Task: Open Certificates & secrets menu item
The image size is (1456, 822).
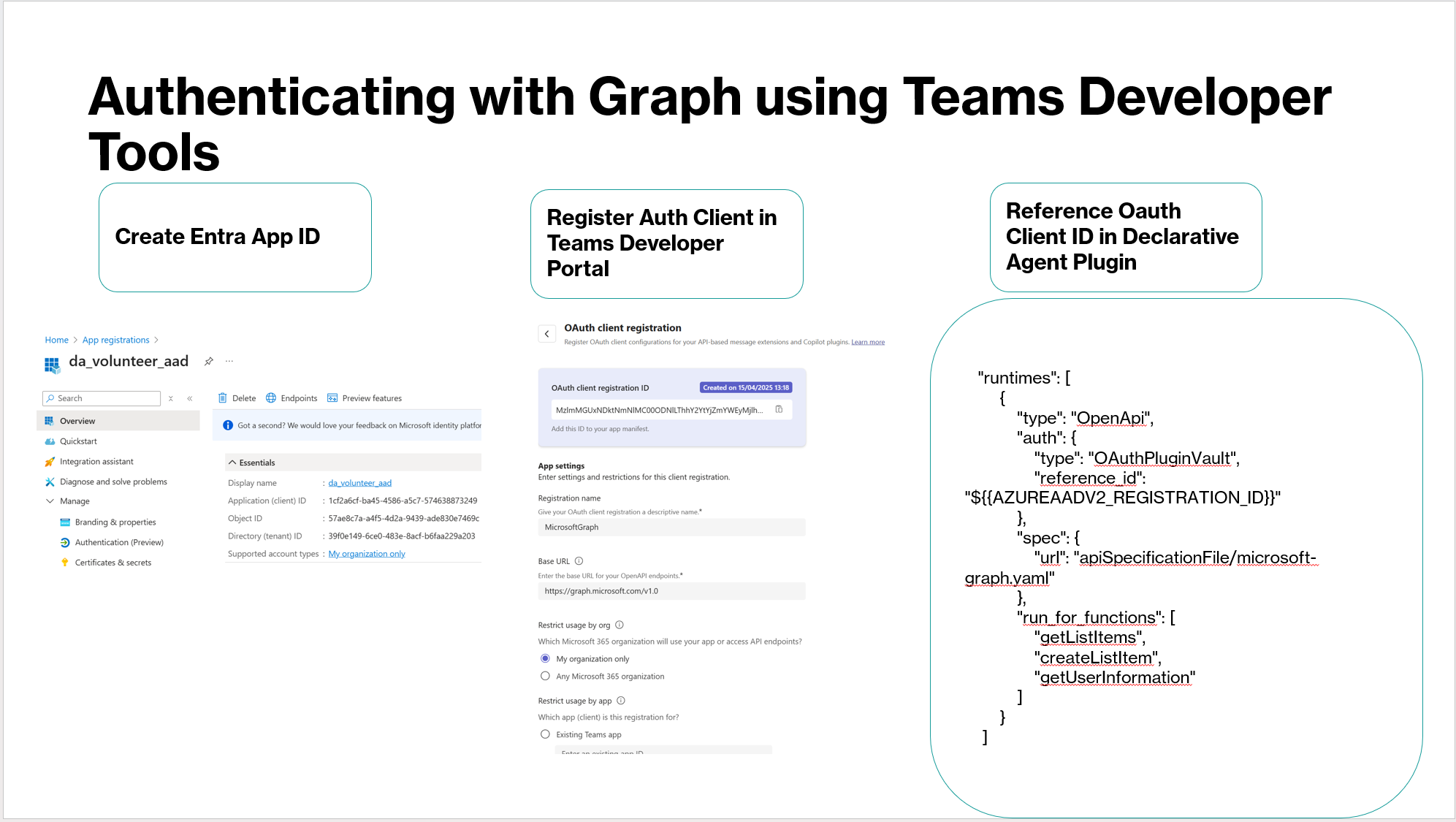Action: 113,563
